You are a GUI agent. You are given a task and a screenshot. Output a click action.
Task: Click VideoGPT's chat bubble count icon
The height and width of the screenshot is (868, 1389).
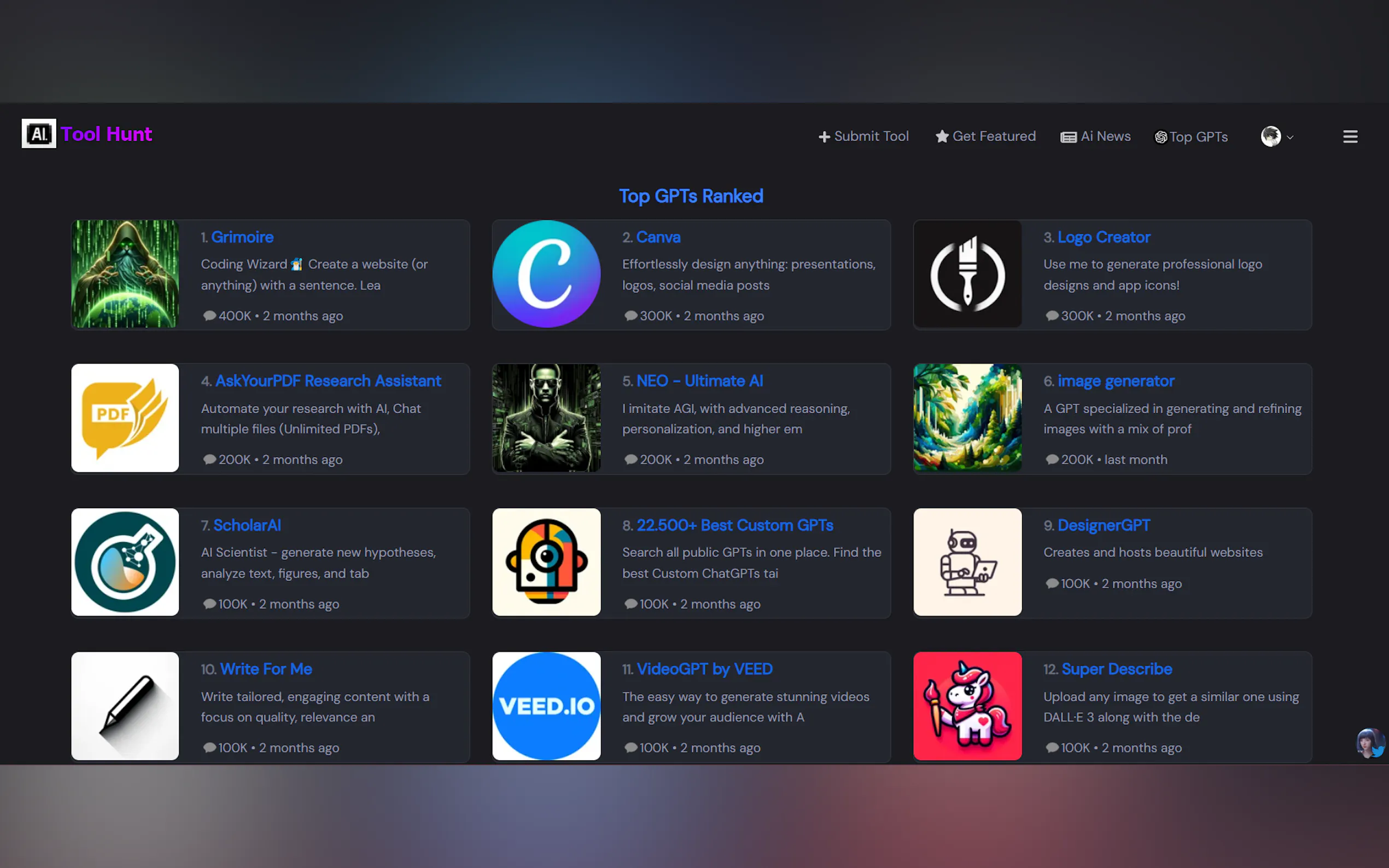(631, 747)
